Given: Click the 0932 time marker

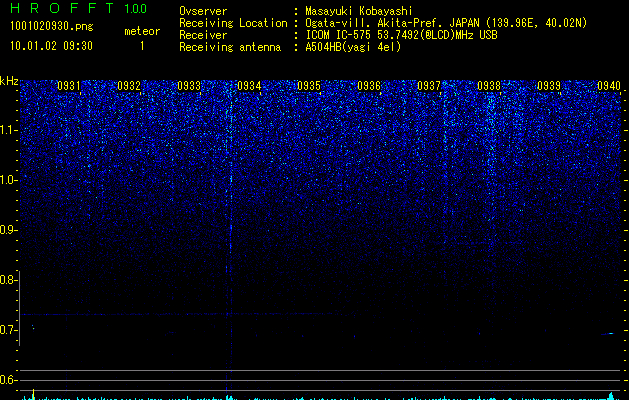Looking at the screenshot, I should point(129,86).
